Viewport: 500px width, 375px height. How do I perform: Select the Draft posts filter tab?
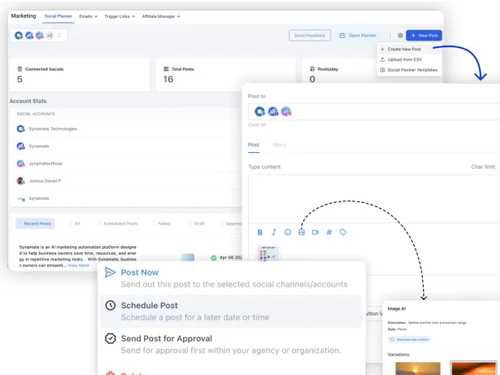click(197, 223)
